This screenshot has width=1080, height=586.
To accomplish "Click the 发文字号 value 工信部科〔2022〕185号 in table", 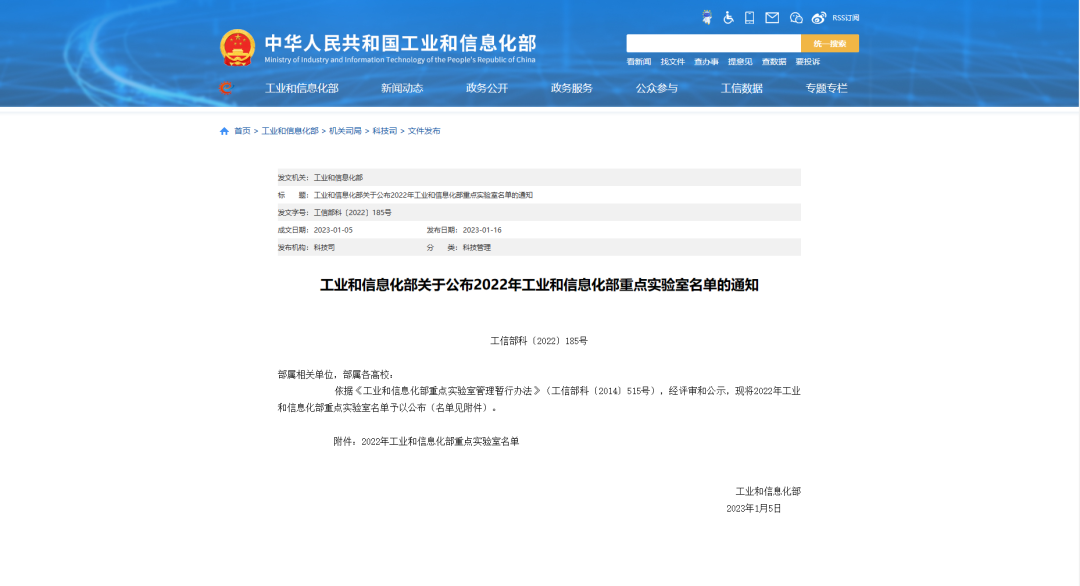I will tap(353, 213).
